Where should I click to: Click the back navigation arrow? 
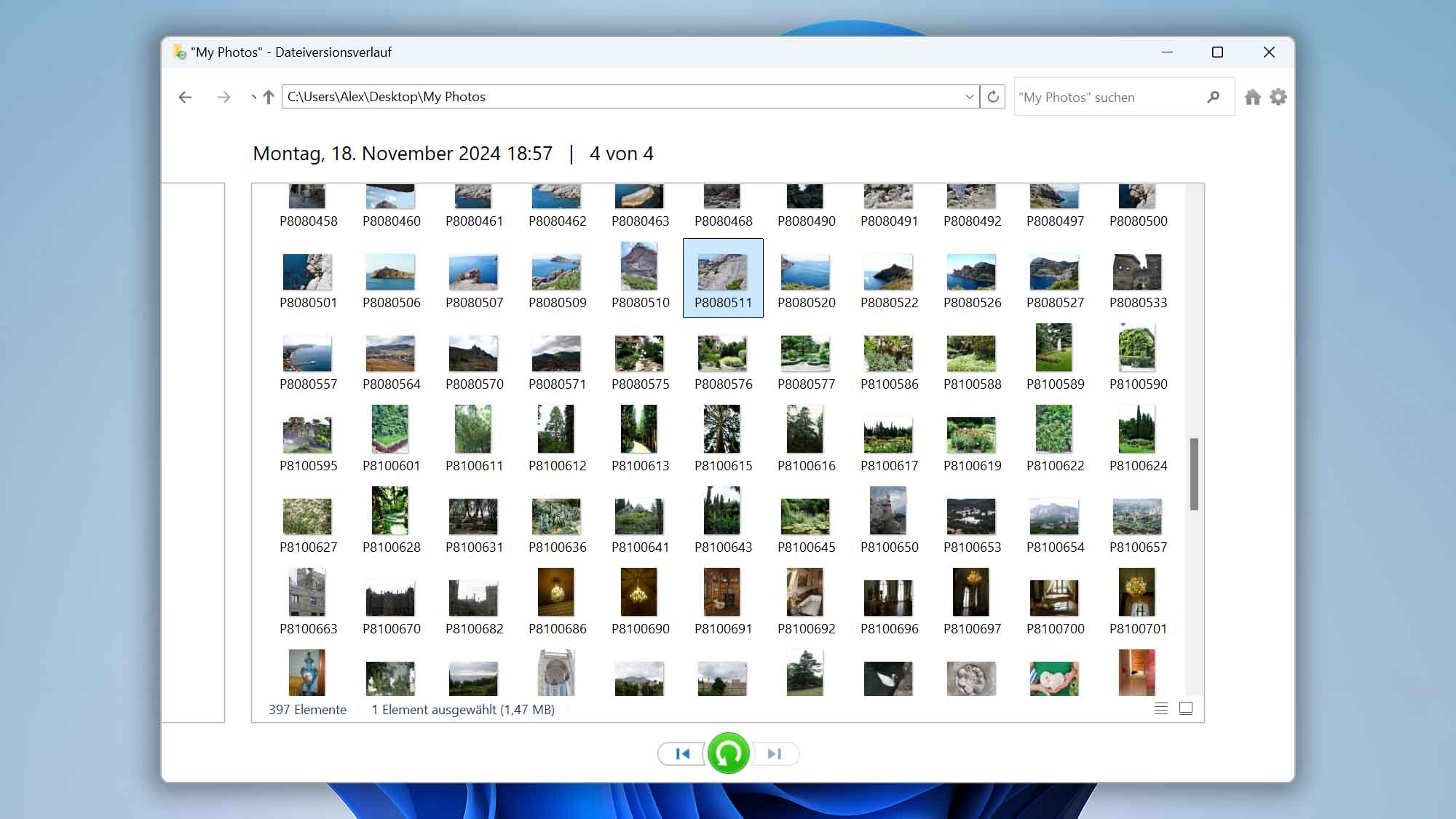[x=185, y=97]
